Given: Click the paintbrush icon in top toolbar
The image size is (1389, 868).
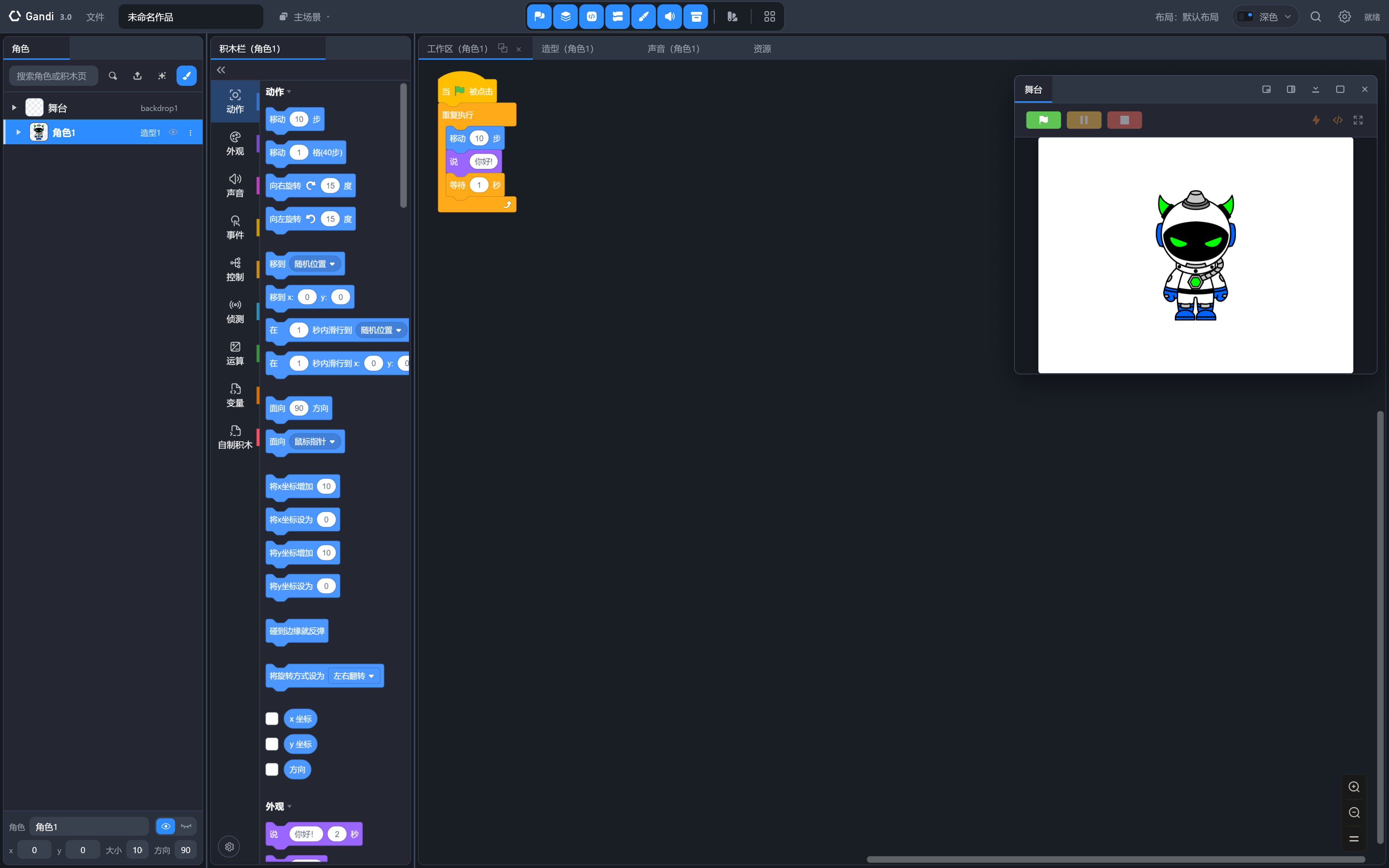Looking at the screenshot, I should 643,17.
